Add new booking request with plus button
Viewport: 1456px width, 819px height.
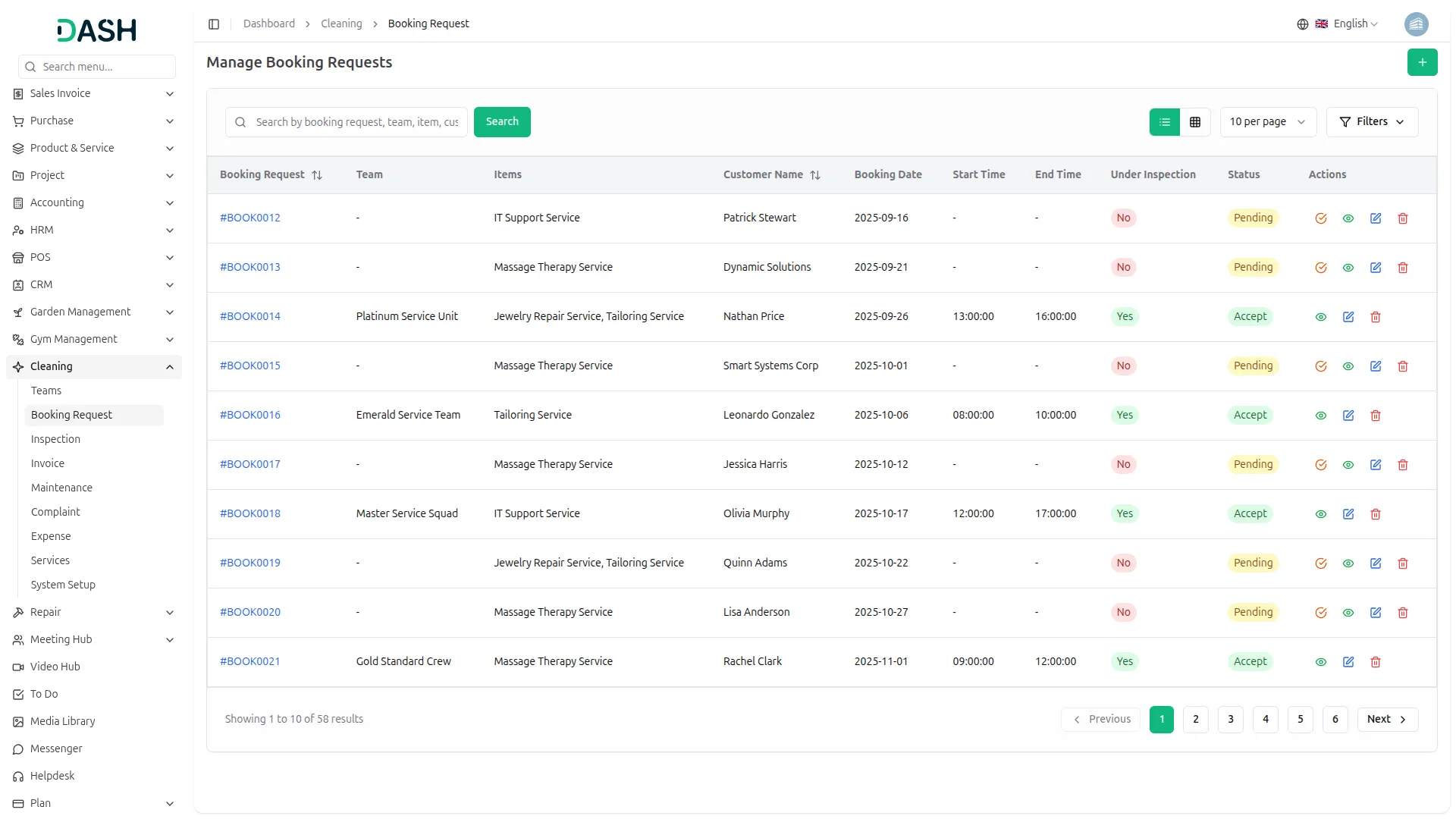(1422, 62)
